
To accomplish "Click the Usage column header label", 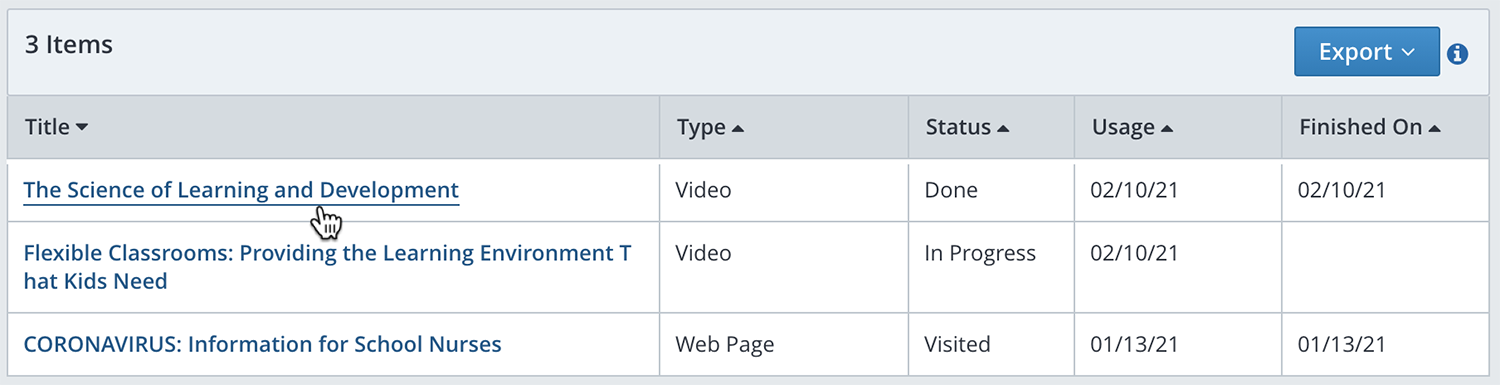I will click(x=1123, y=127).
